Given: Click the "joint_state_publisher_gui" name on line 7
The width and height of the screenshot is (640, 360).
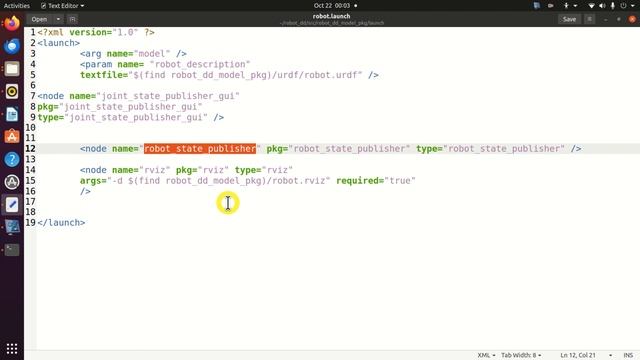Looking at the screenshot, I should 168,96.
